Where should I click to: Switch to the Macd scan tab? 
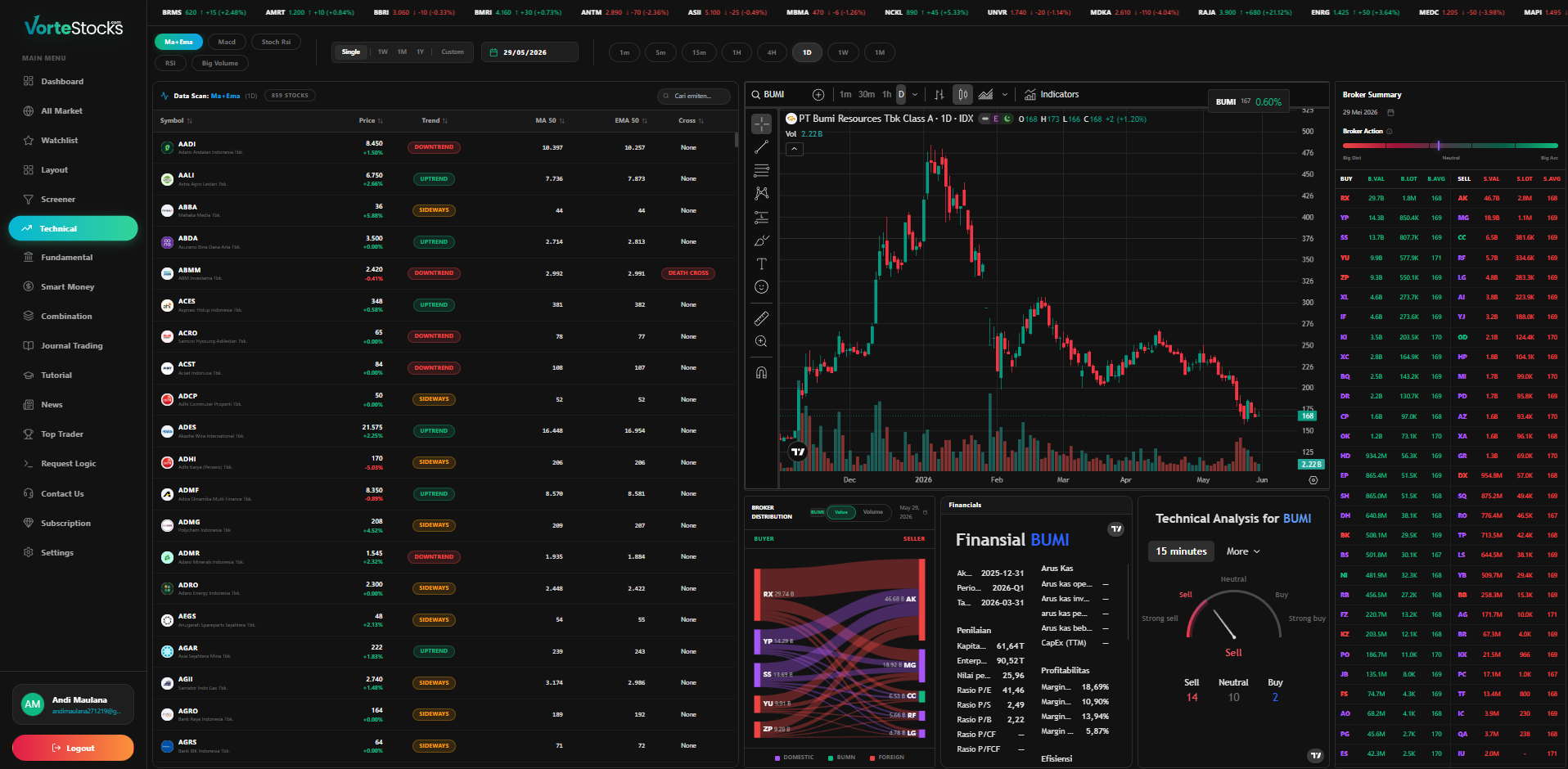click(x=227, y=42)
